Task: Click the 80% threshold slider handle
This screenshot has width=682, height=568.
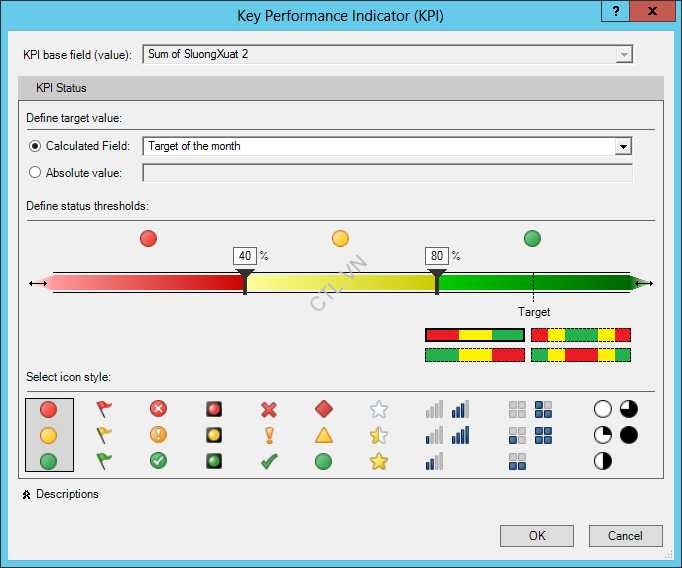Action: pyautogui.click(x=437, y=275)
